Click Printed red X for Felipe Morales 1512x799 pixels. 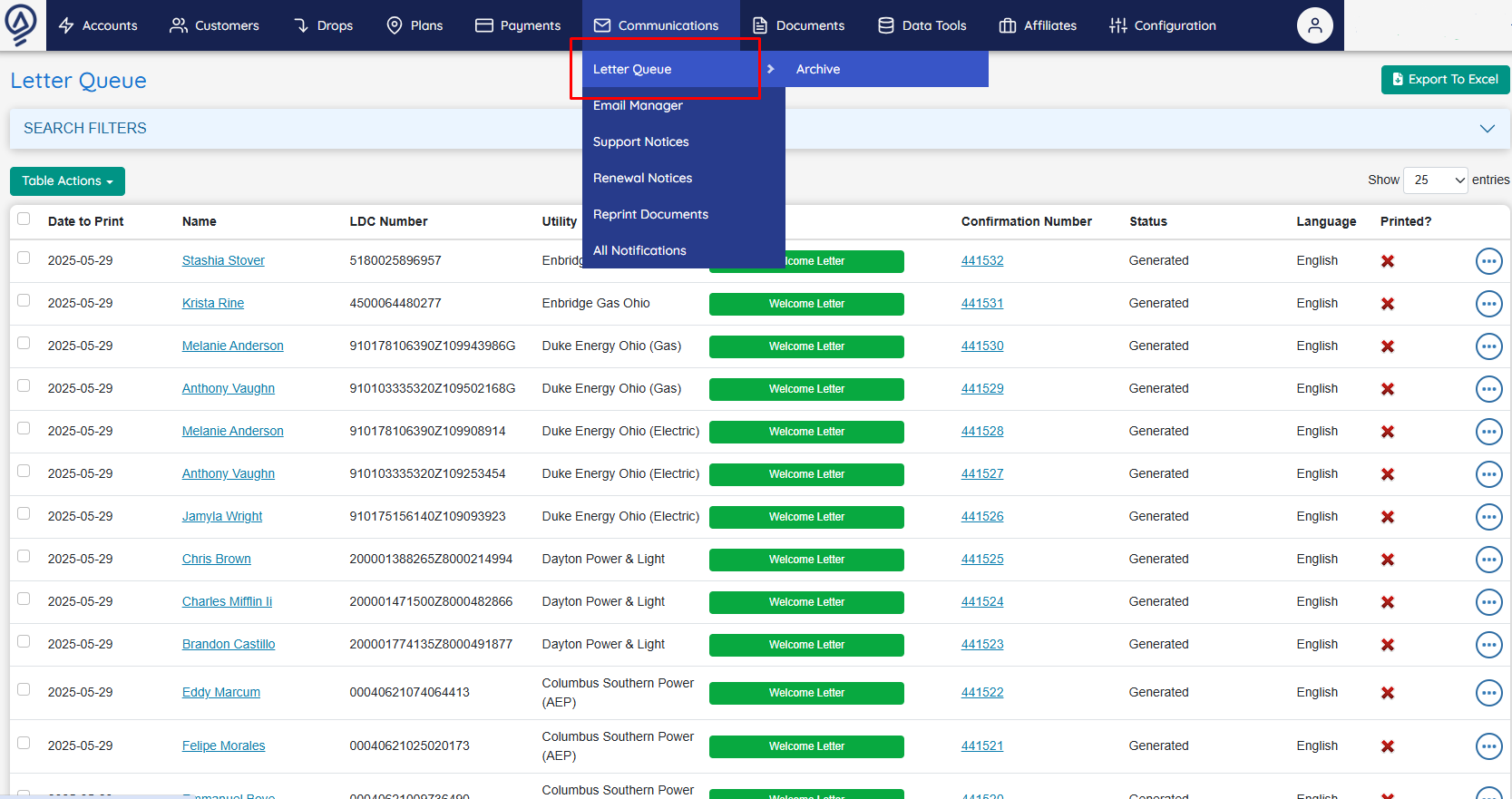click(x=1387, y=746)
